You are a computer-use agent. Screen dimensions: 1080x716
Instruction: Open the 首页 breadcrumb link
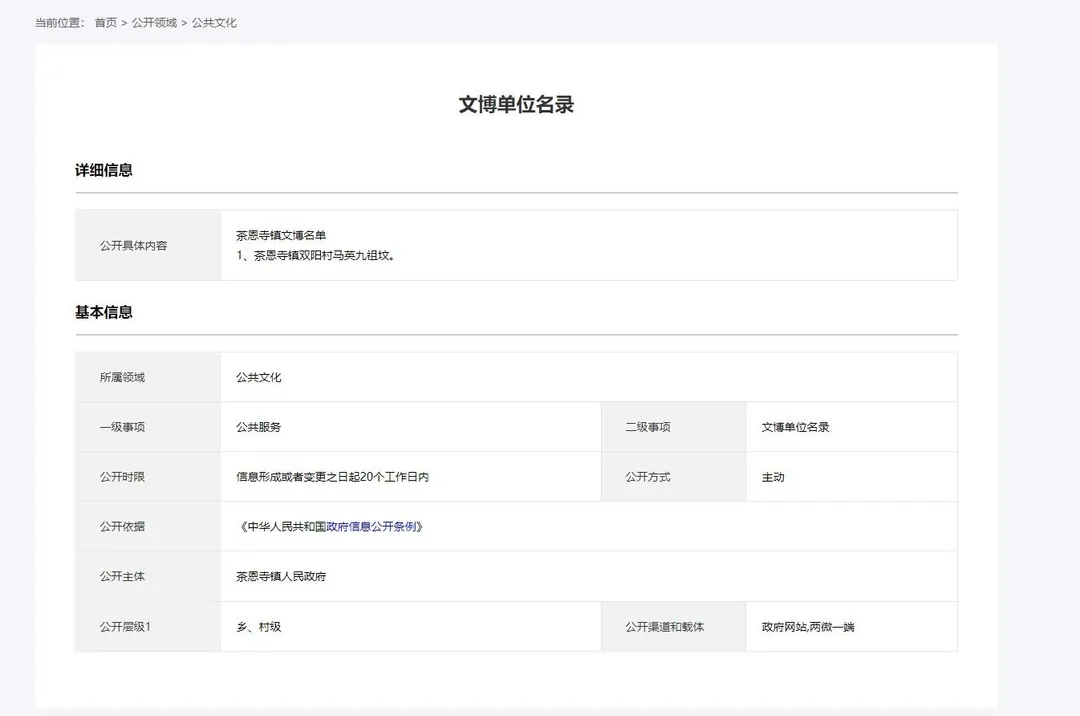pos(105,23)
